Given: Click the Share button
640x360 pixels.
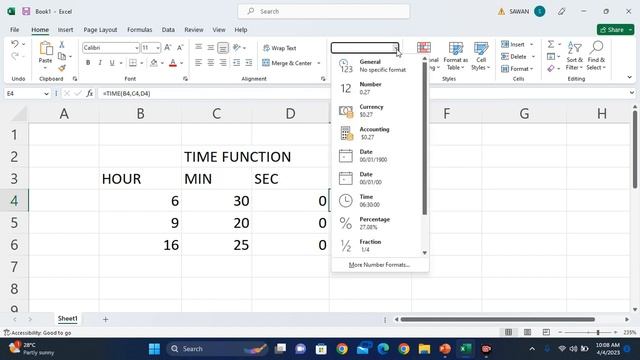Looking at the screenshot, I should pos(615,30).
